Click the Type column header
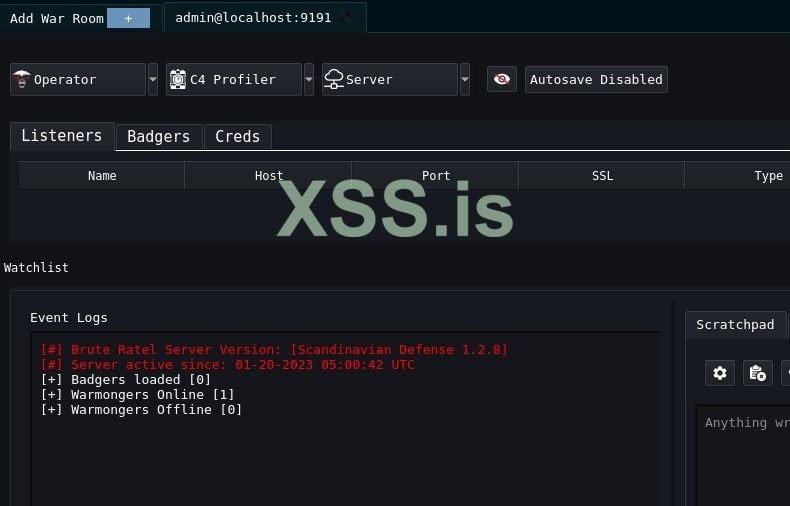790x506 pixels. click(x=738, y=175)
